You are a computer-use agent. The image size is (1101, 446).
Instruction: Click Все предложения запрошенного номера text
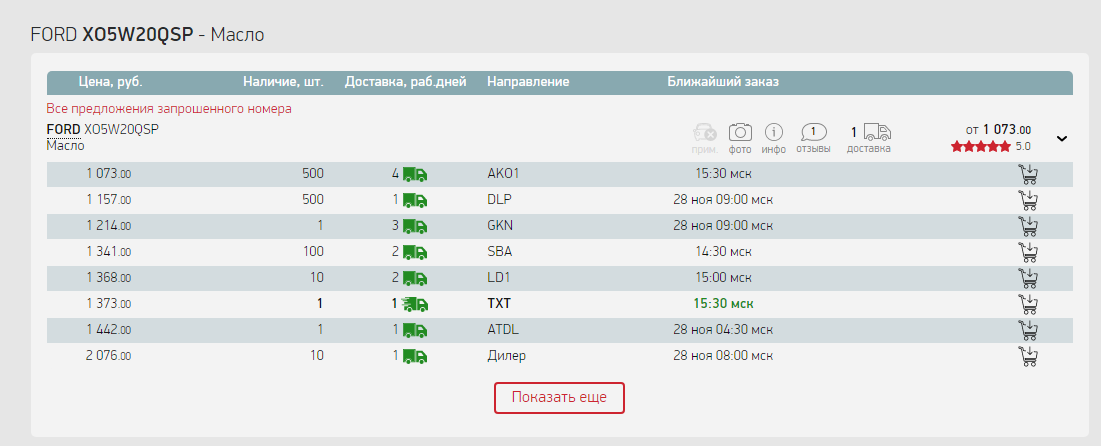pyautogui.click(x=169, y=109)
